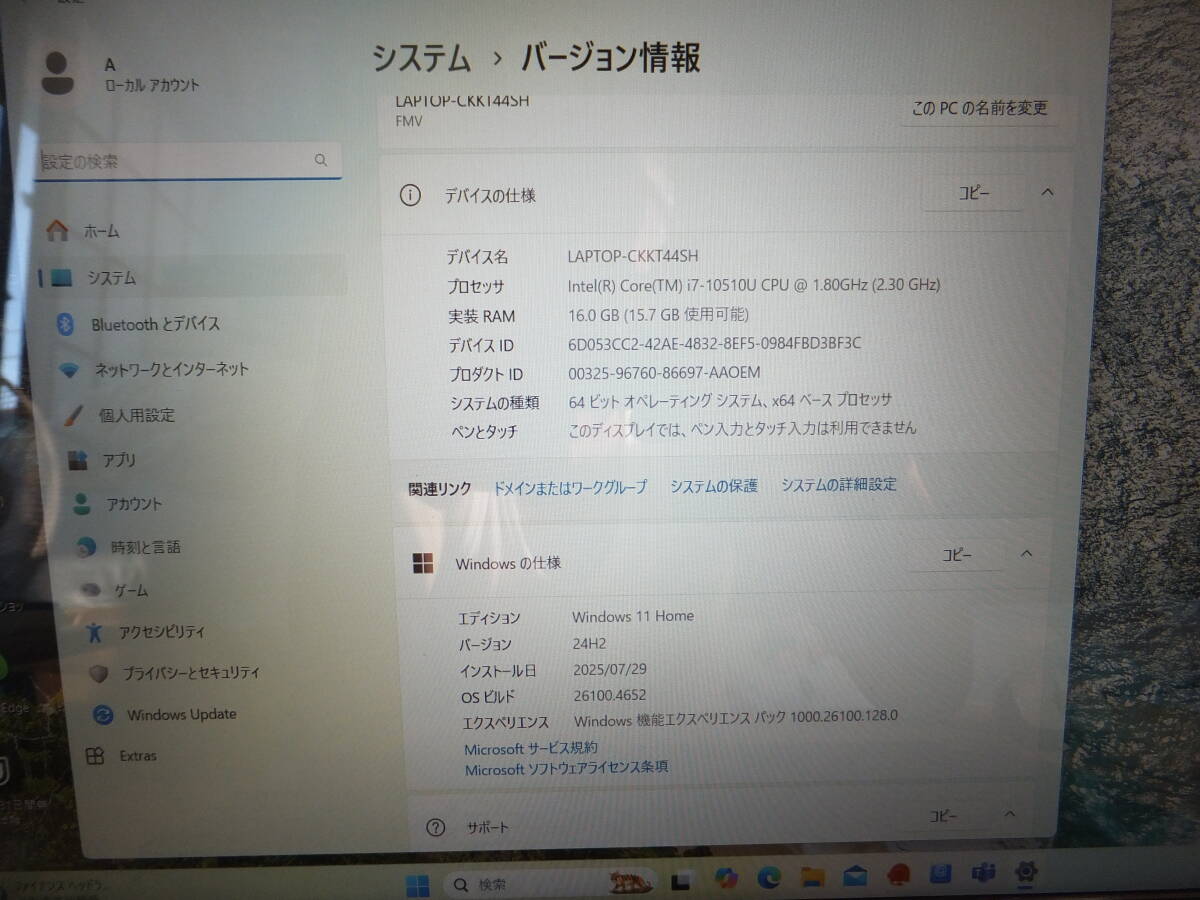This screenshot has width=1200, height=900.
Task: Open File Explorer from the taskbar
Action: [x=812, y=877]
